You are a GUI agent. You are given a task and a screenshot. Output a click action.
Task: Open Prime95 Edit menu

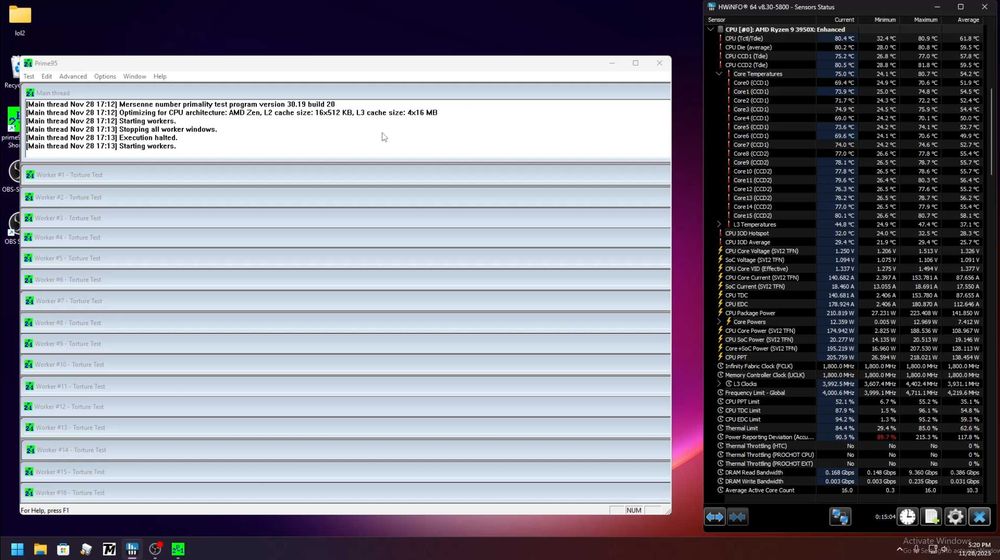[x=47, y=77]
